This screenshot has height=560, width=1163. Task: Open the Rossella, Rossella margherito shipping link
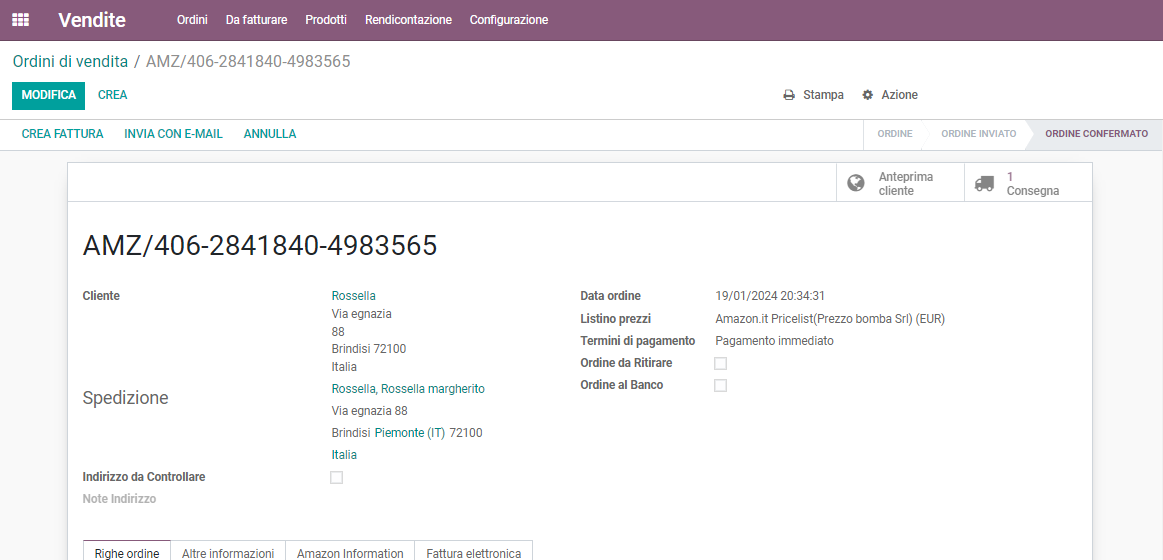408,389
